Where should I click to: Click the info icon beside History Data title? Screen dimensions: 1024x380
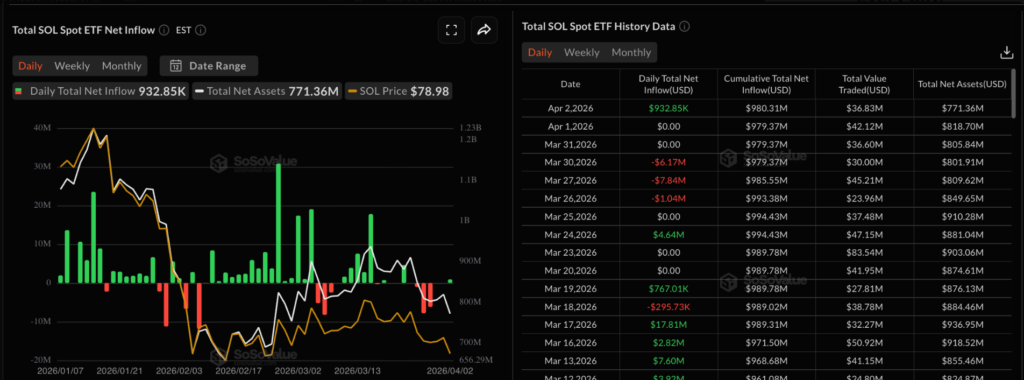(684, 27)
